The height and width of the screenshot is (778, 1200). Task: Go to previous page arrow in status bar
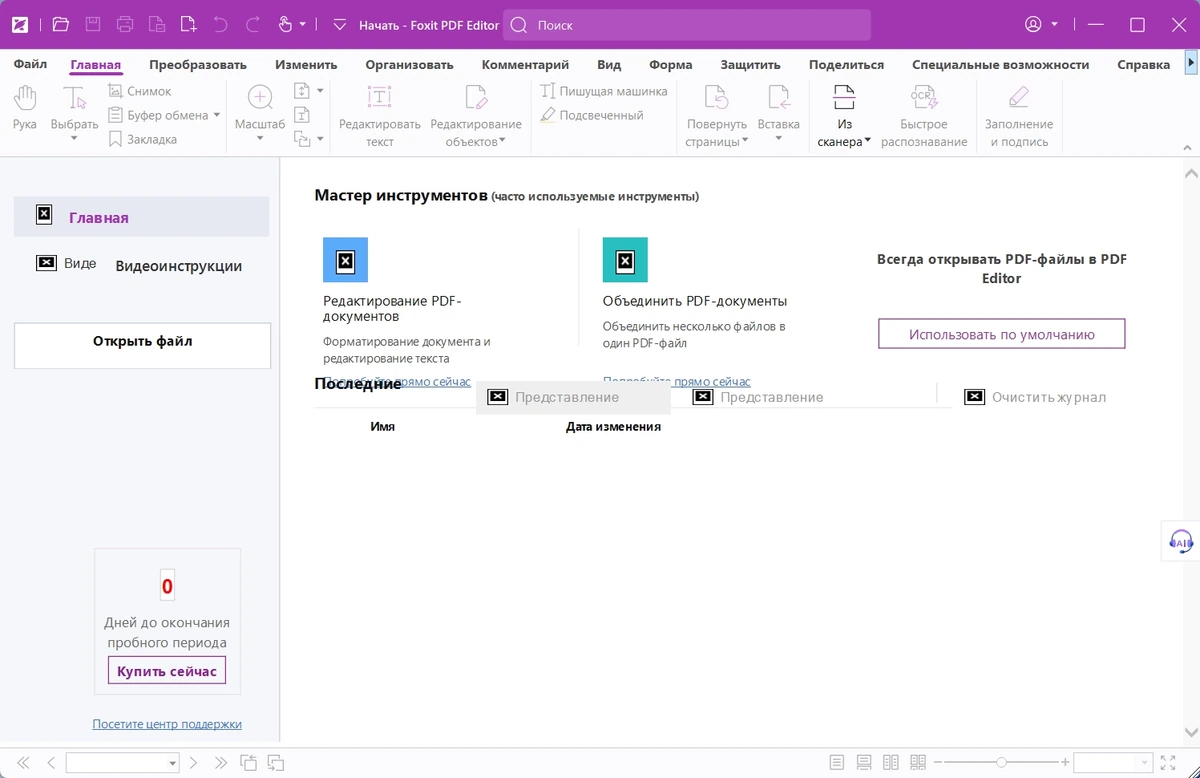(51, 763)
